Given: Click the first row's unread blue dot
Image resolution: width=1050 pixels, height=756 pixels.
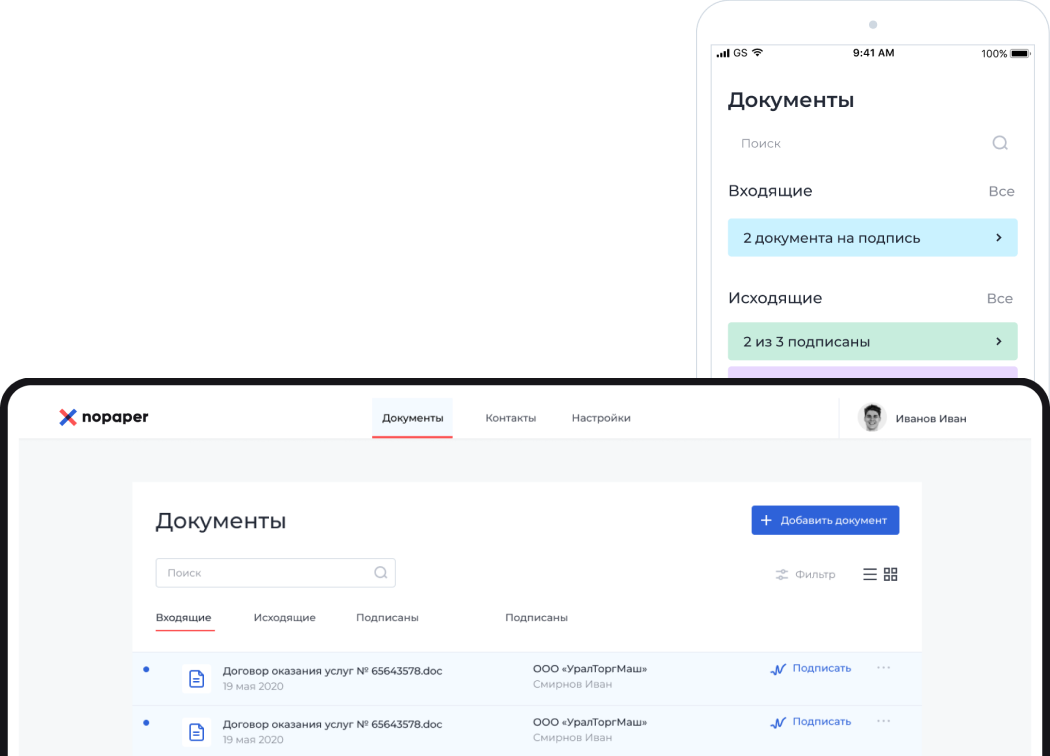Looking at the screenshot, I should [146, 670].
